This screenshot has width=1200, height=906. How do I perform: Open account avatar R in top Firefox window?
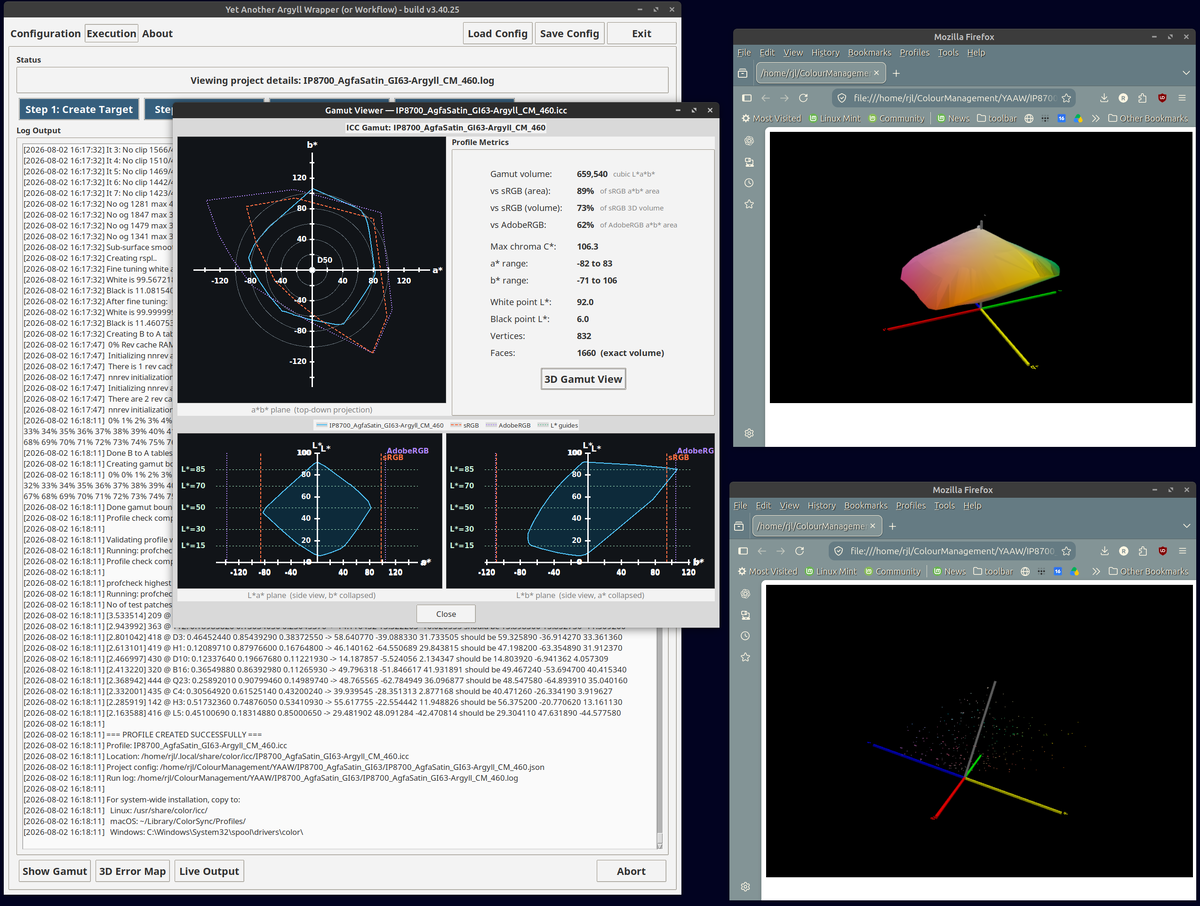pyautogui.click(x=1123, y=98)
